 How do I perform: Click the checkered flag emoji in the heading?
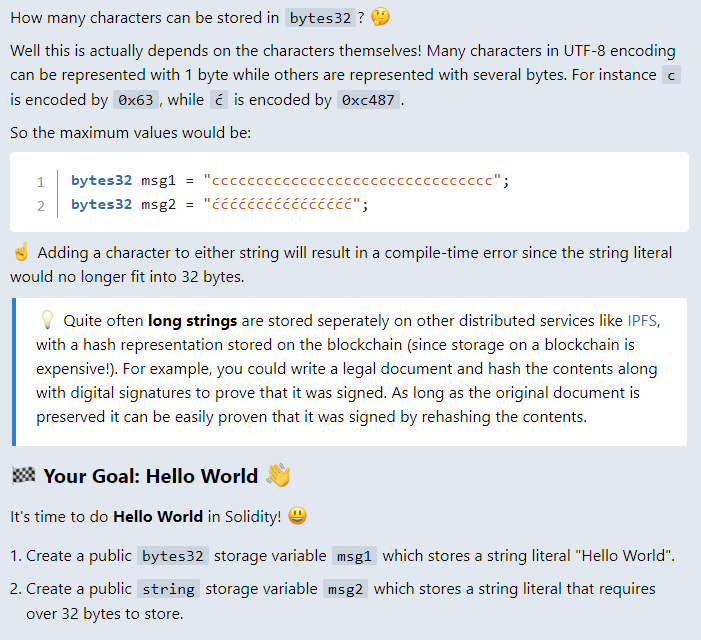(x=23, y=476)
